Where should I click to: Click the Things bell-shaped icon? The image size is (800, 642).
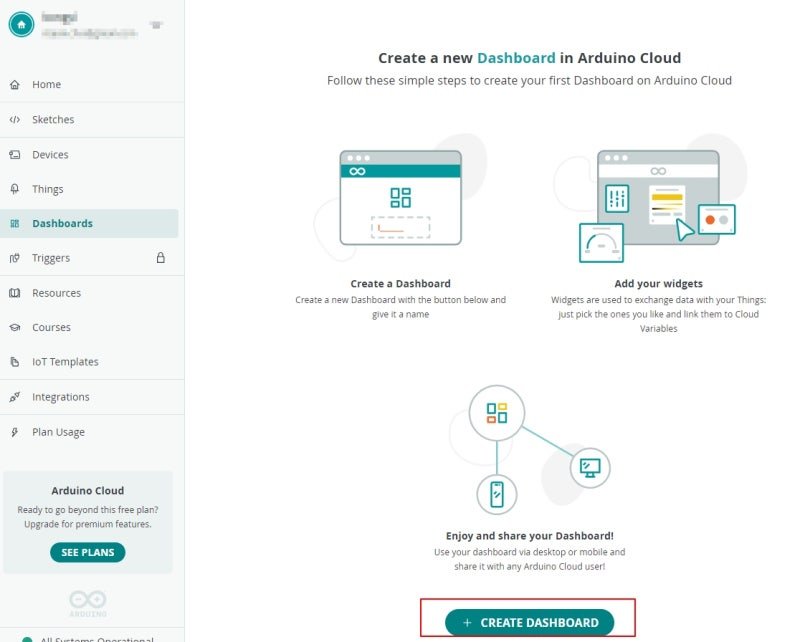(15, 189)
